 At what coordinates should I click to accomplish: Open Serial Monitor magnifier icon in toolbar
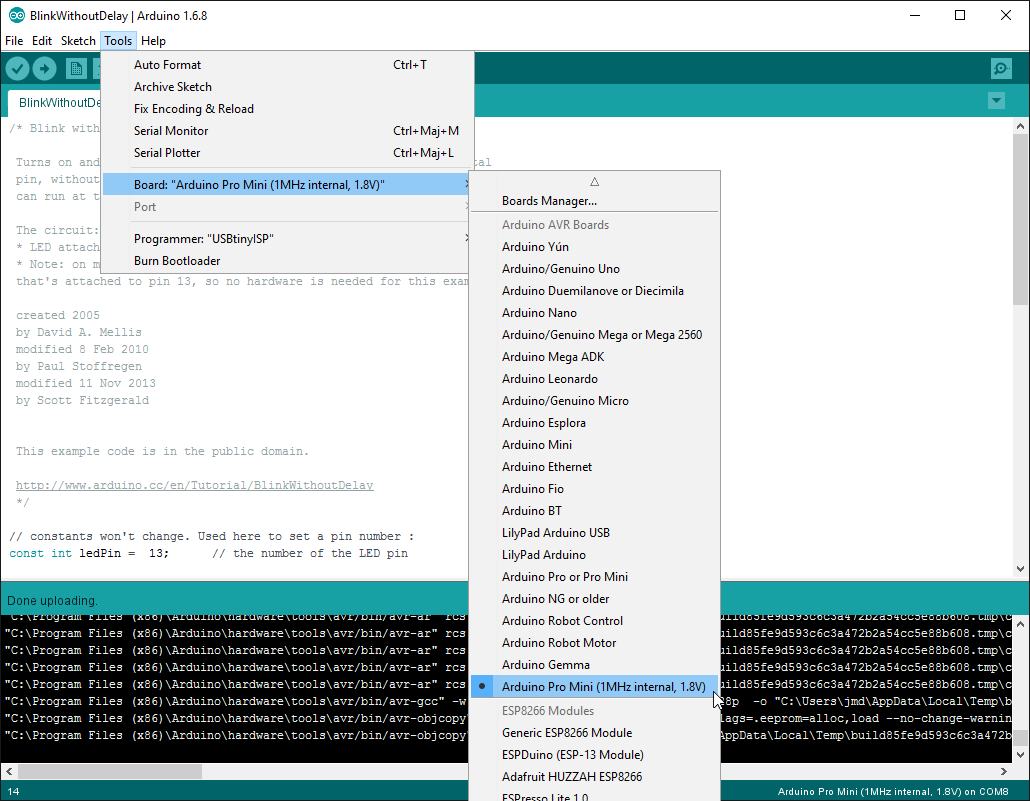(x=1000, y=68)
